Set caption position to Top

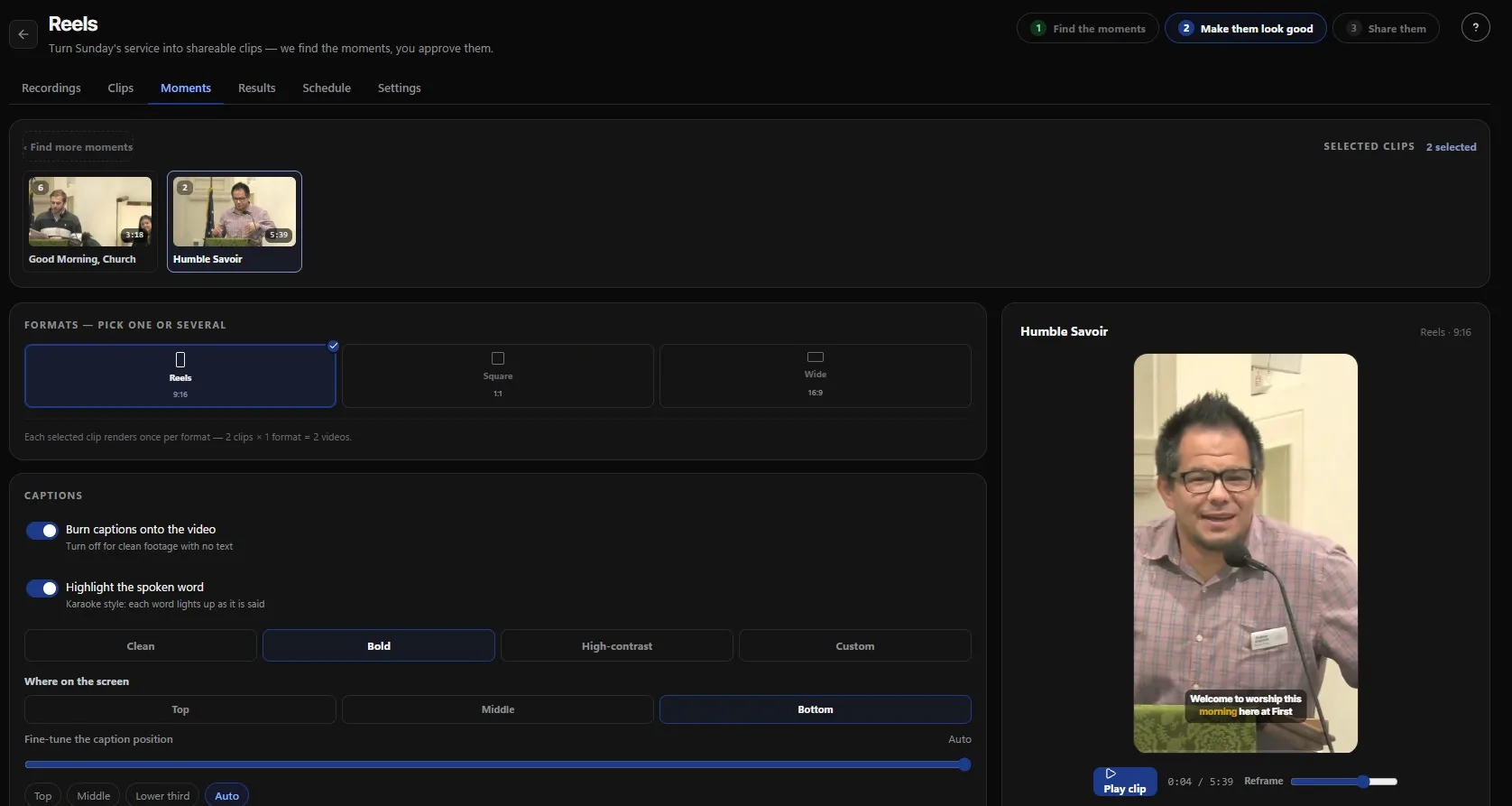[x=180, y=709]
